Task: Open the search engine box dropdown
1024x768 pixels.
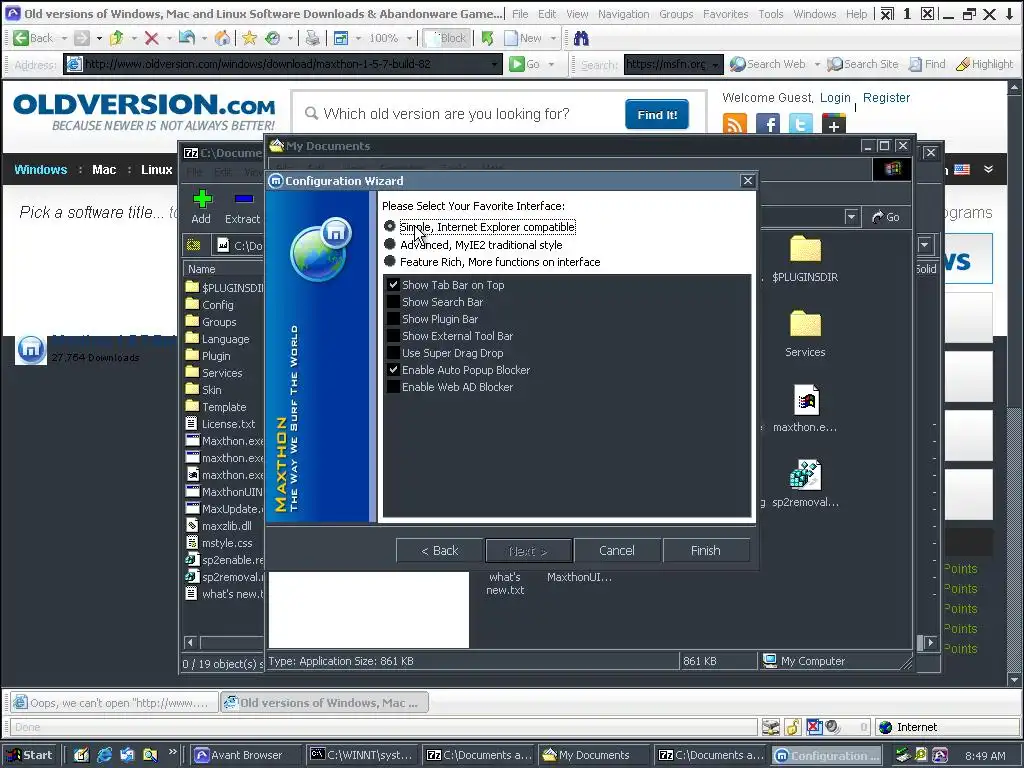Action: (x=716, y=64)
